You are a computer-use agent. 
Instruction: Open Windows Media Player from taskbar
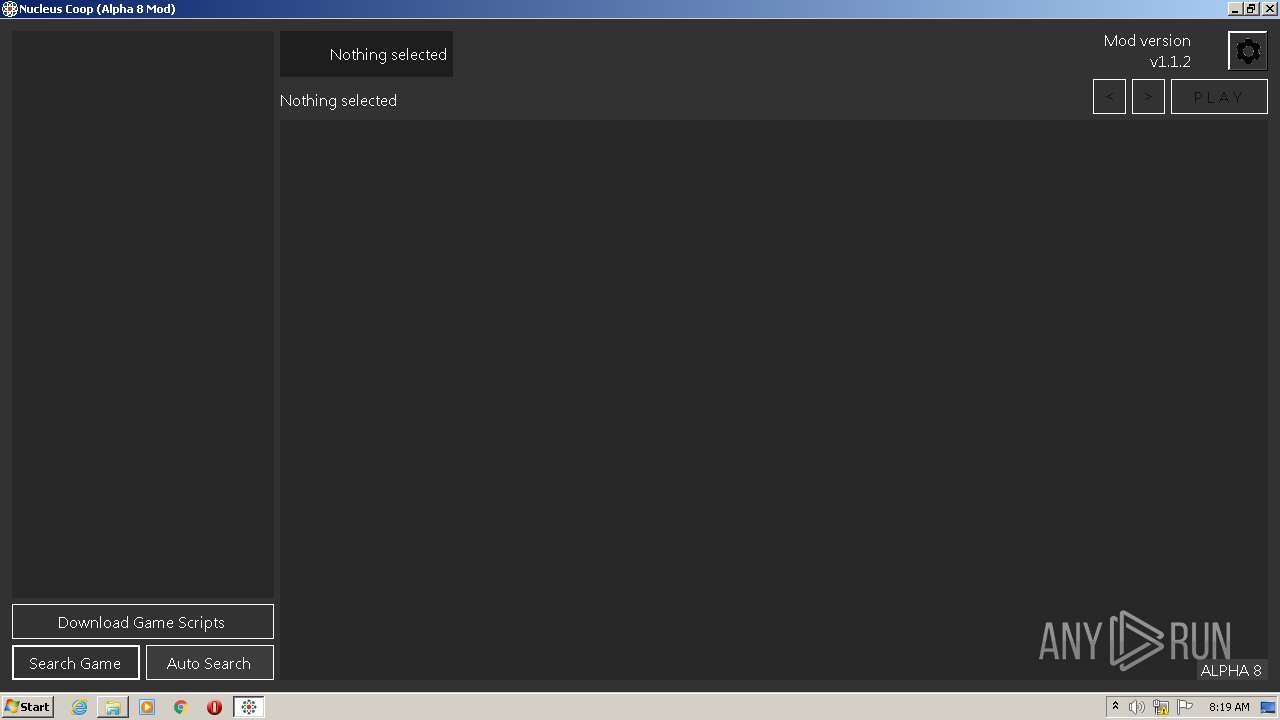(x=147, y=707)
